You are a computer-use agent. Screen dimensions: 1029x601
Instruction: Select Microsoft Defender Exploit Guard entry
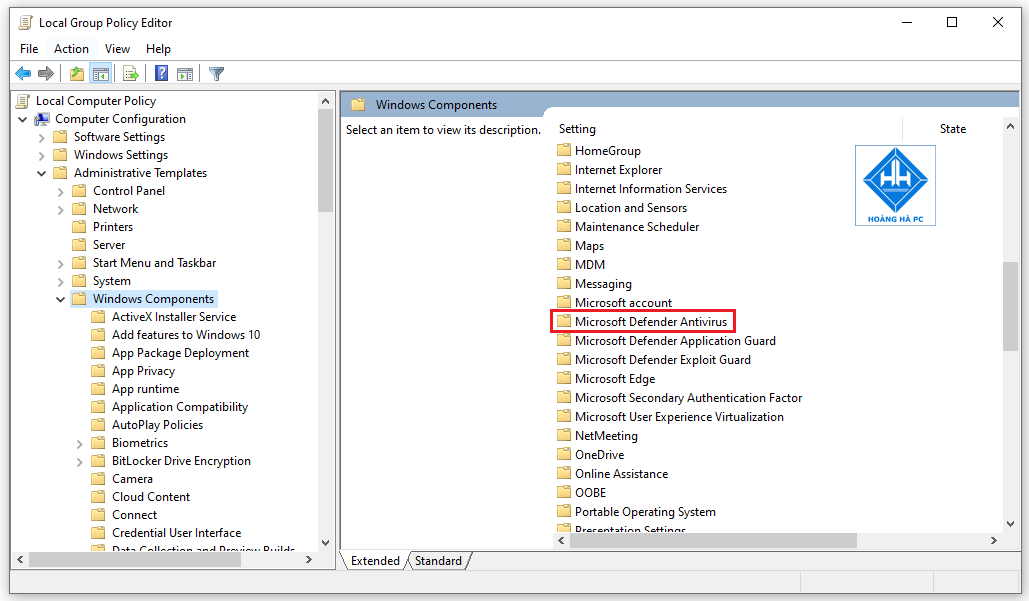(x=663, y=360)
